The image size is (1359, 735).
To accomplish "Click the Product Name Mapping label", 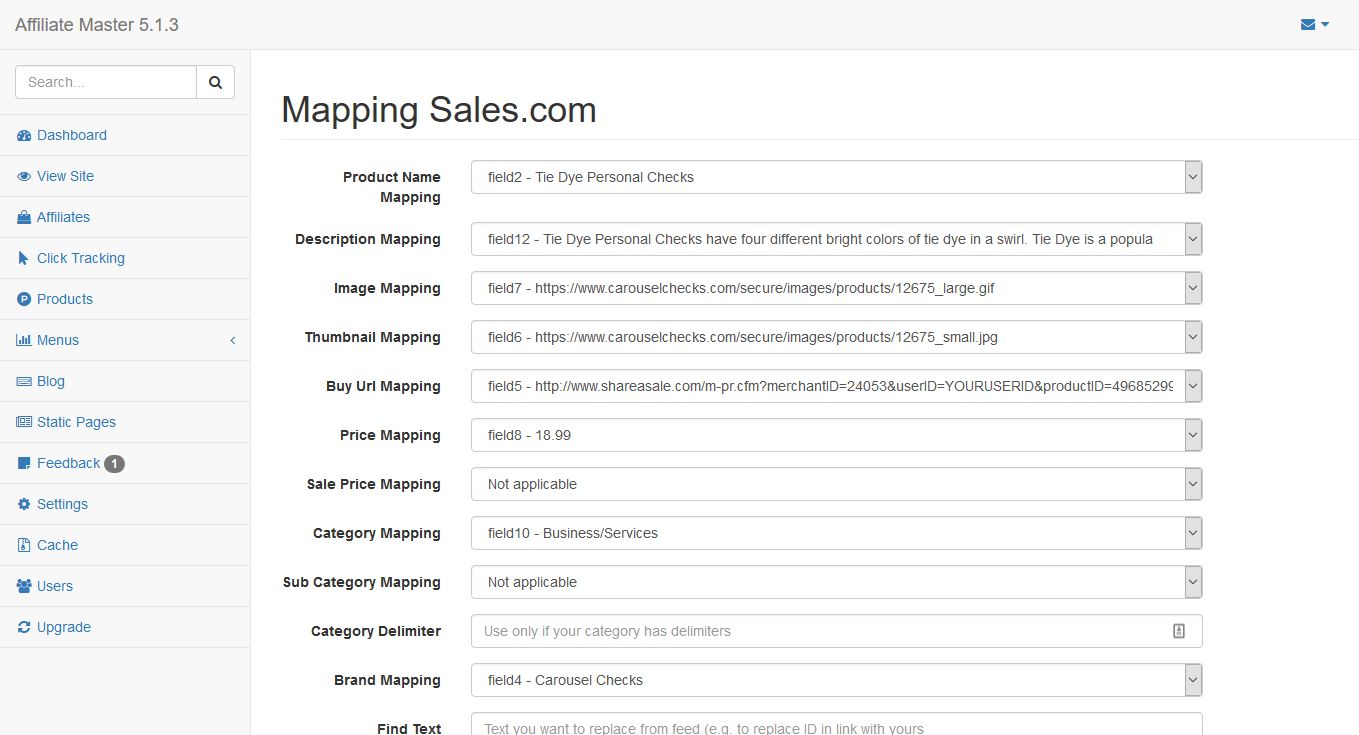I will [x=392, y=187].
